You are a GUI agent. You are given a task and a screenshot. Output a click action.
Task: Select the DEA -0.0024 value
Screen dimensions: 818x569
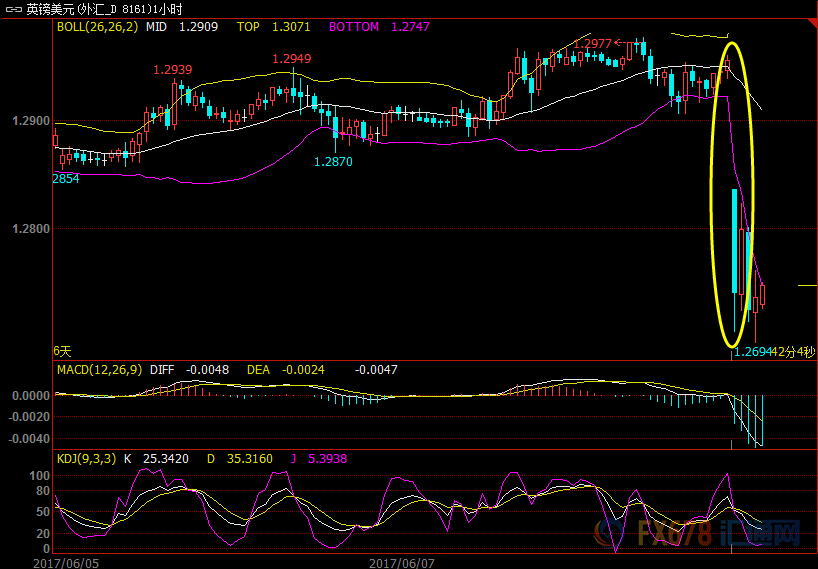click(x=285, y=370)
